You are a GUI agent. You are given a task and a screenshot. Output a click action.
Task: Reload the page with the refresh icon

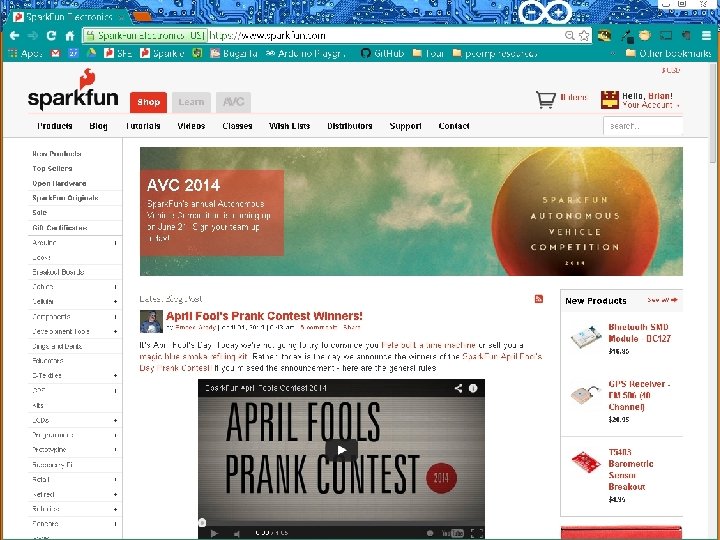(x=51, y=35)
